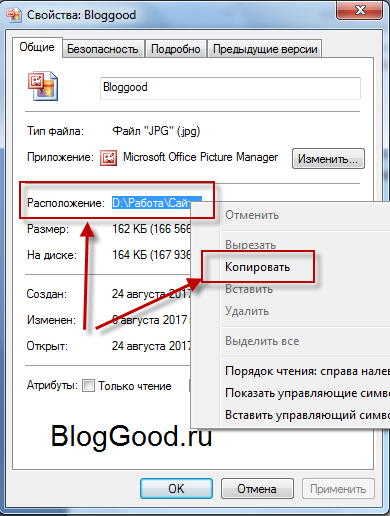
Task: Click the Атрибуты: label
Action: [52, 385]
